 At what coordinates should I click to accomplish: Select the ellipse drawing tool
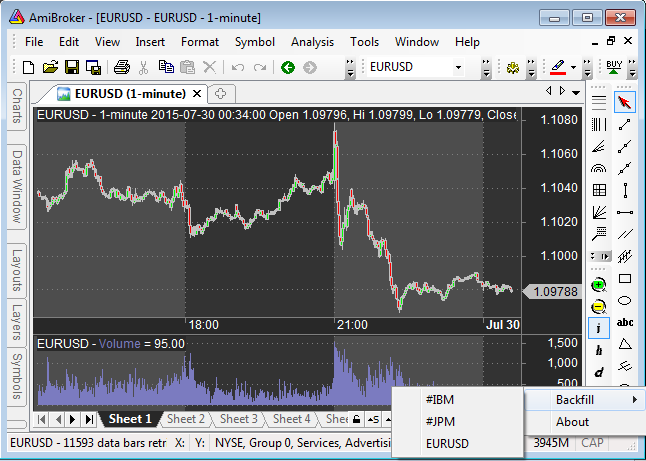625,301
